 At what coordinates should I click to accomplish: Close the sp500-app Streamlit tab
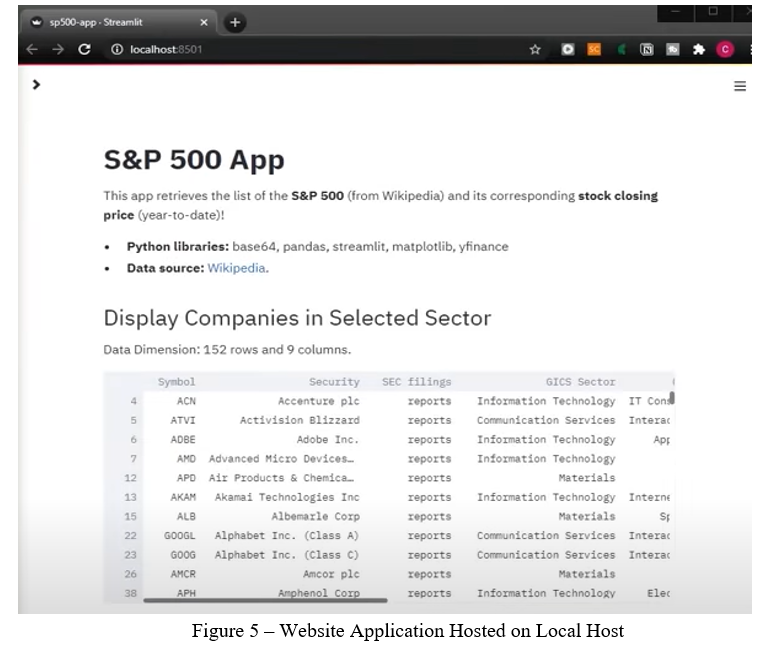[204, 22]
